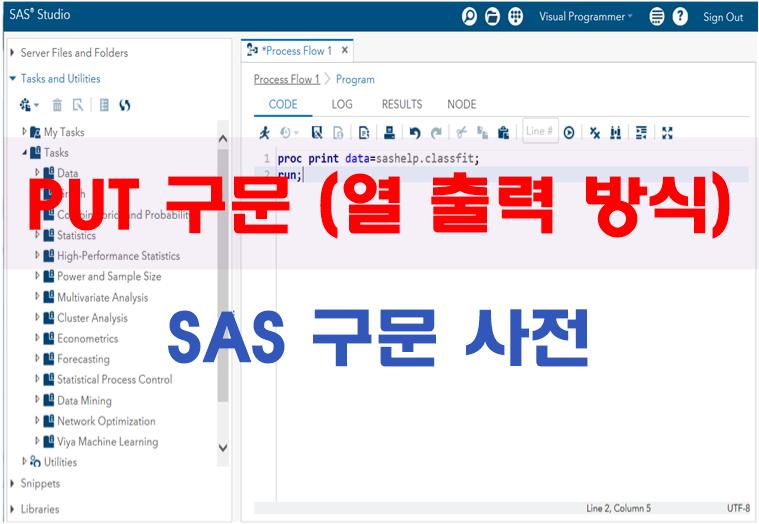This screenshot has width=759, height=524.
Task: Click the tasks tree scroll down arrow
Action: click(x=223, y=448)
